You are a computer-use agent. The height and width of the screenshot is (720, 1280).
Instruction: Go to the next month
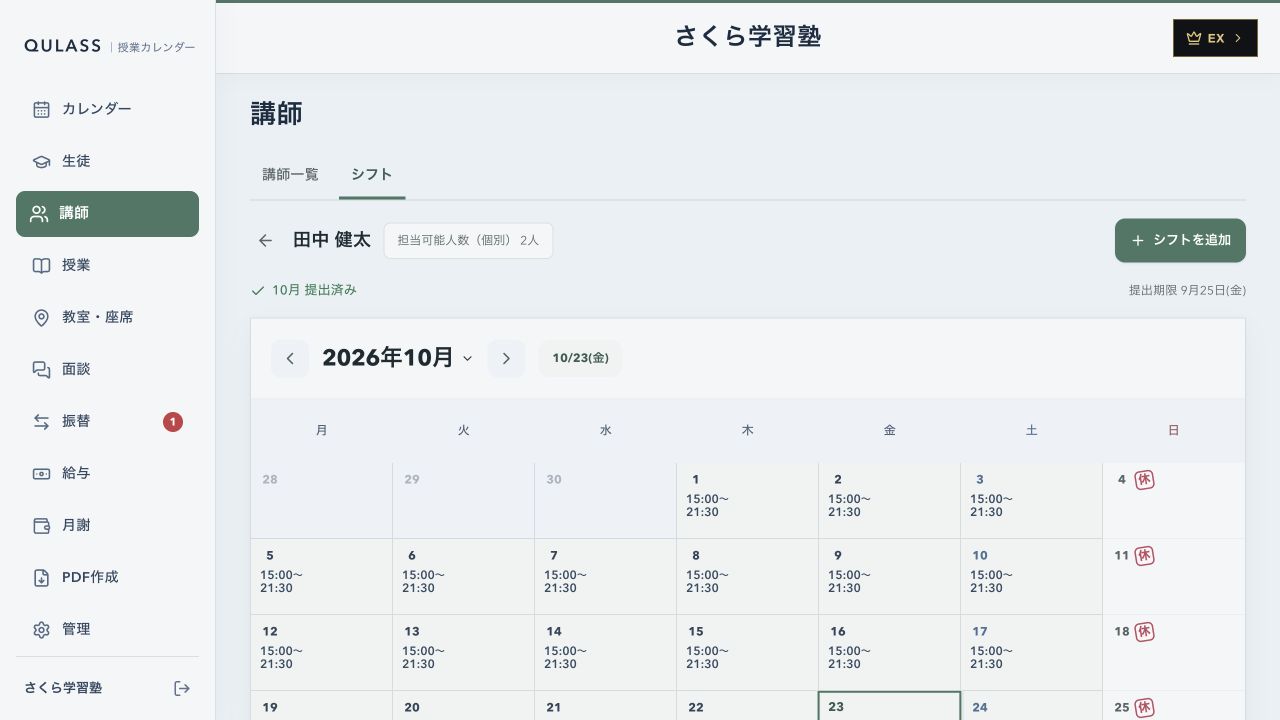[x=506, y=358]
